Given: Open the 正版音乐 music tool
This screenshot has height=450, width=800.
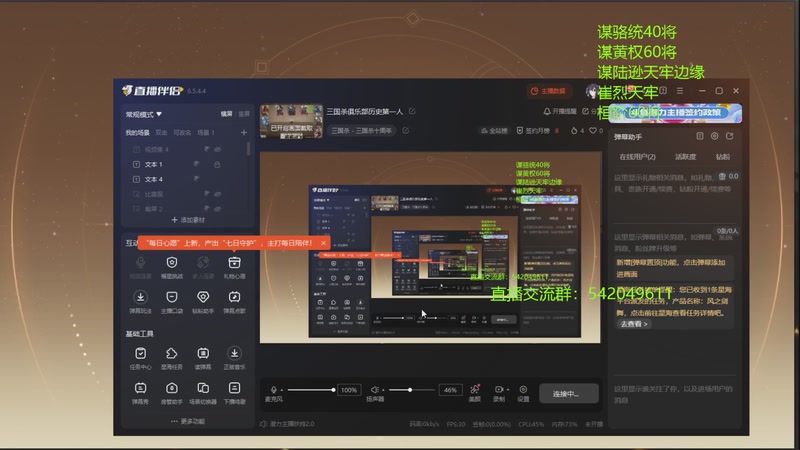Looking at the screenshot, I should 234,358.
